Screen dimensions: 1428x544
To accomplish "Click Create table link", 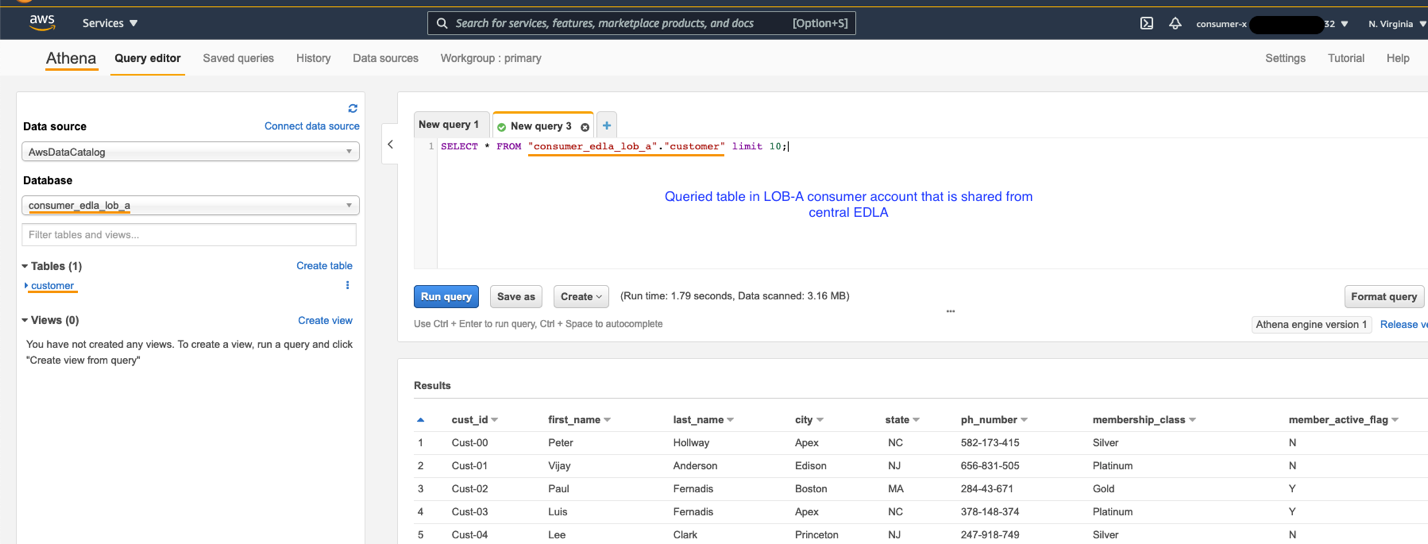I will (x=324, y=266).
